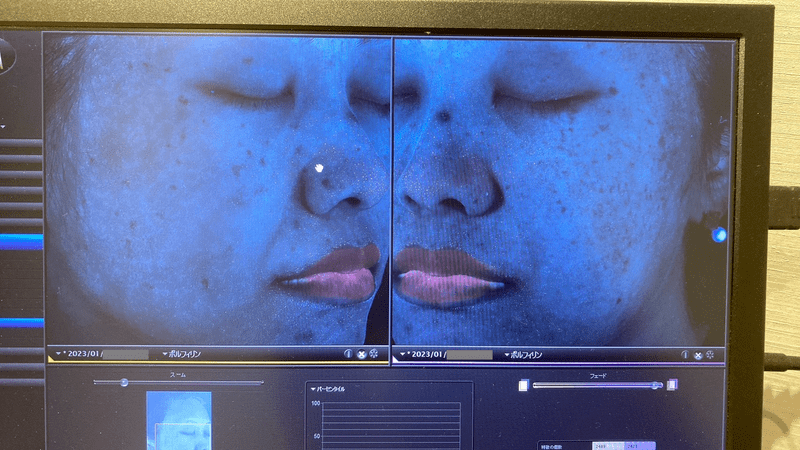The height and width of the screenshot is (450, 800).
Task: Click the ズーム zoom slider handle
Action: 124,382
